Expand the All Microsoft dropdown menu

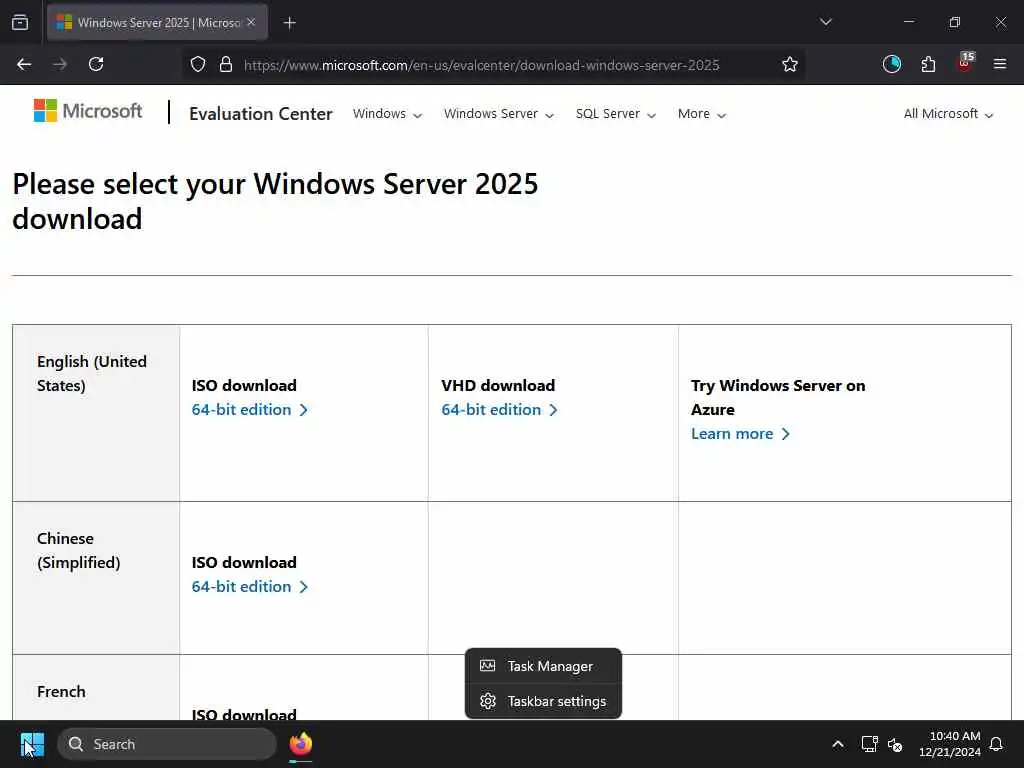[x=948, y=114]
